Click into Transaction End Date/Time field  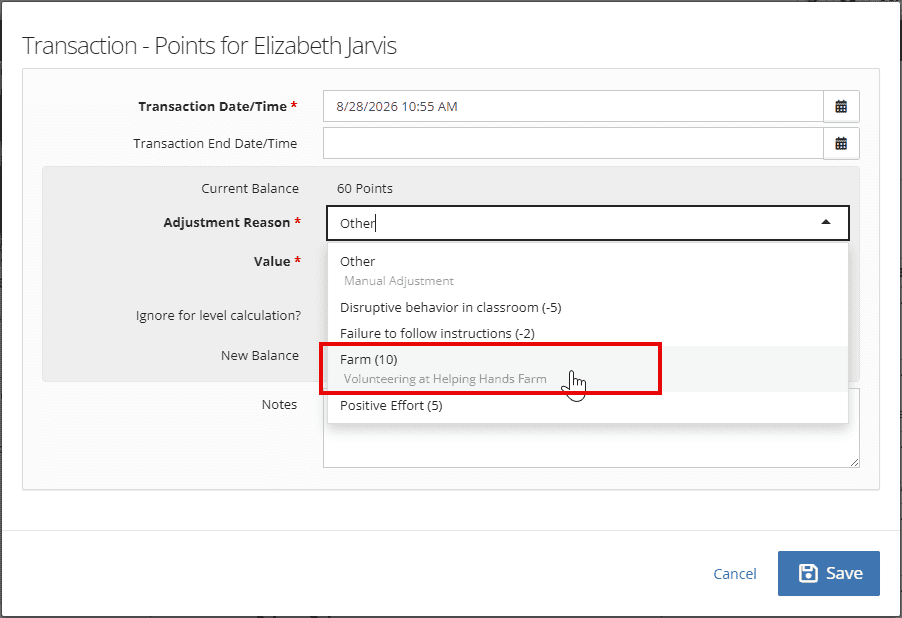[x=573, y=143]
